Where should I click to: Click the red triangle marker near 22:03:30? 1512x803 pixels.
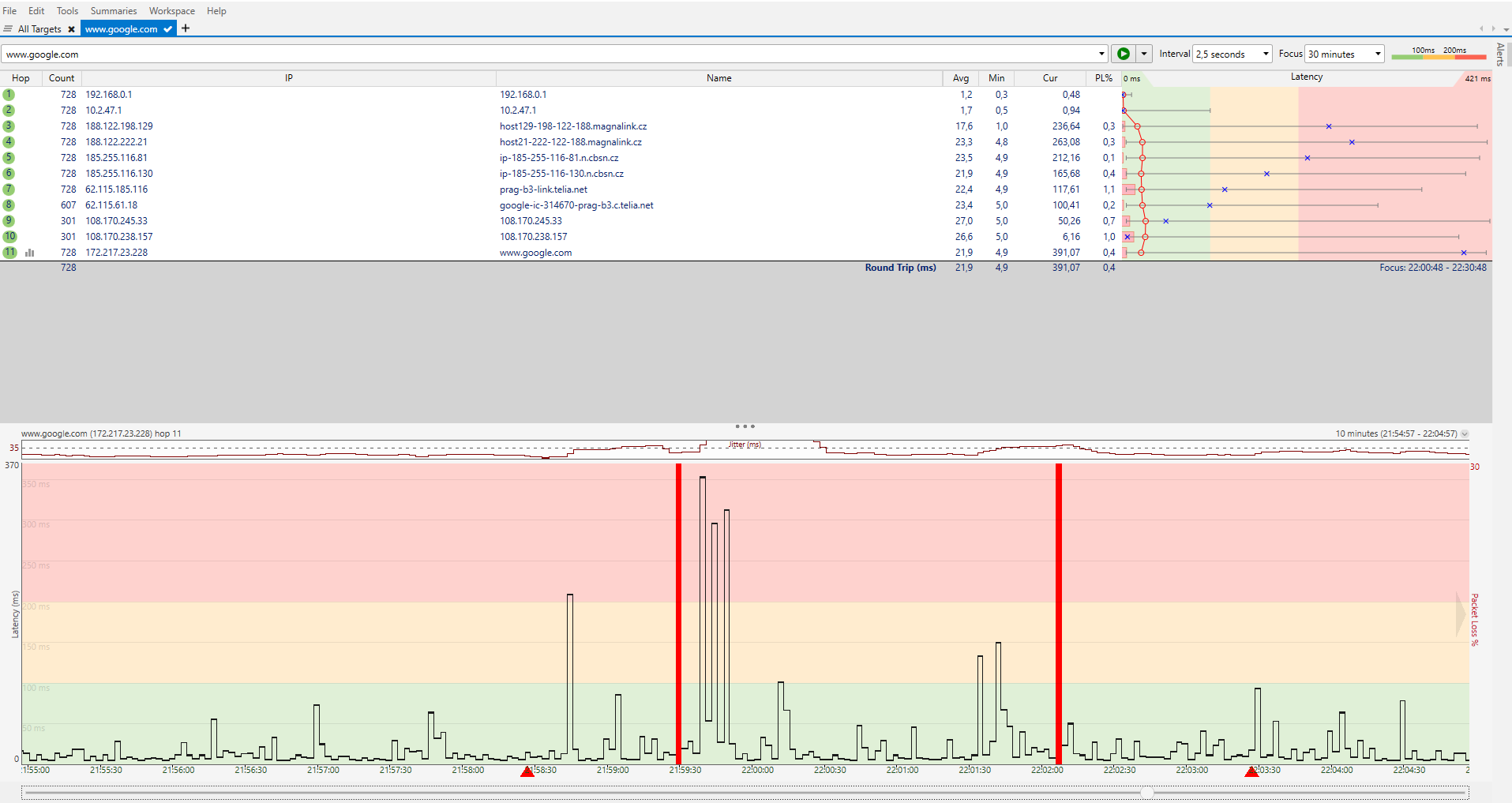click(x=1251, y=771)
